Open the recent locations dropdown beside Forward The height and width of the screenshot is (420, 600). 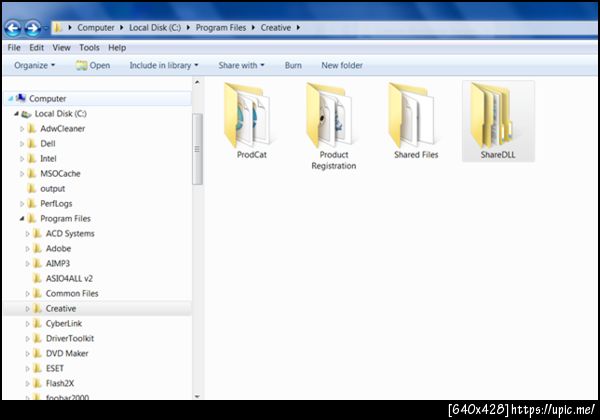click(46, 28)
